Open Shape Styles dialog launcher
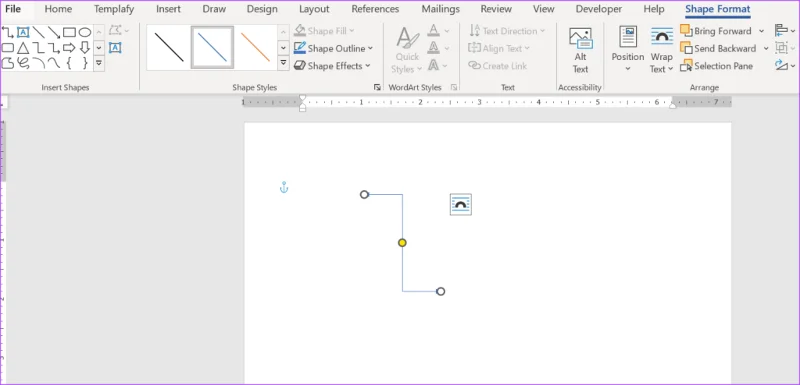The height and width of the screenshot is (385, 800). 377,87
